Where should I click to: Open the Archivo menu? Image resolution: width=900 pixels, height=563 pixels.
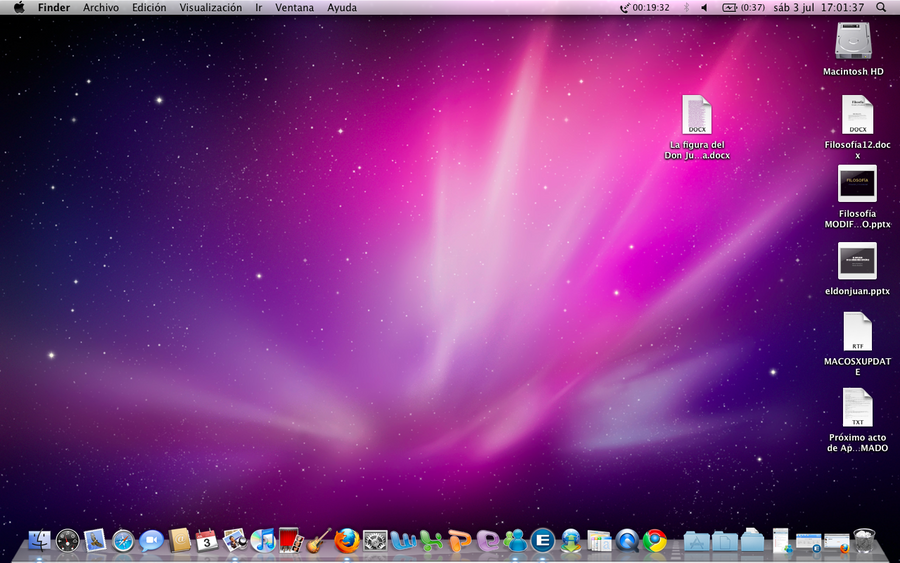point(101,7)
